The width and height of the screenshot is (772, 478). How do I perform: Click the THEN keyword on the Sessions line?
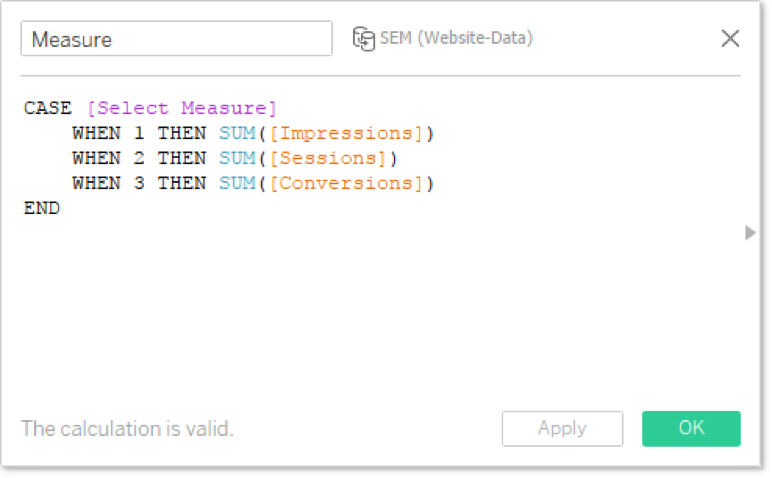click(181, 158)
